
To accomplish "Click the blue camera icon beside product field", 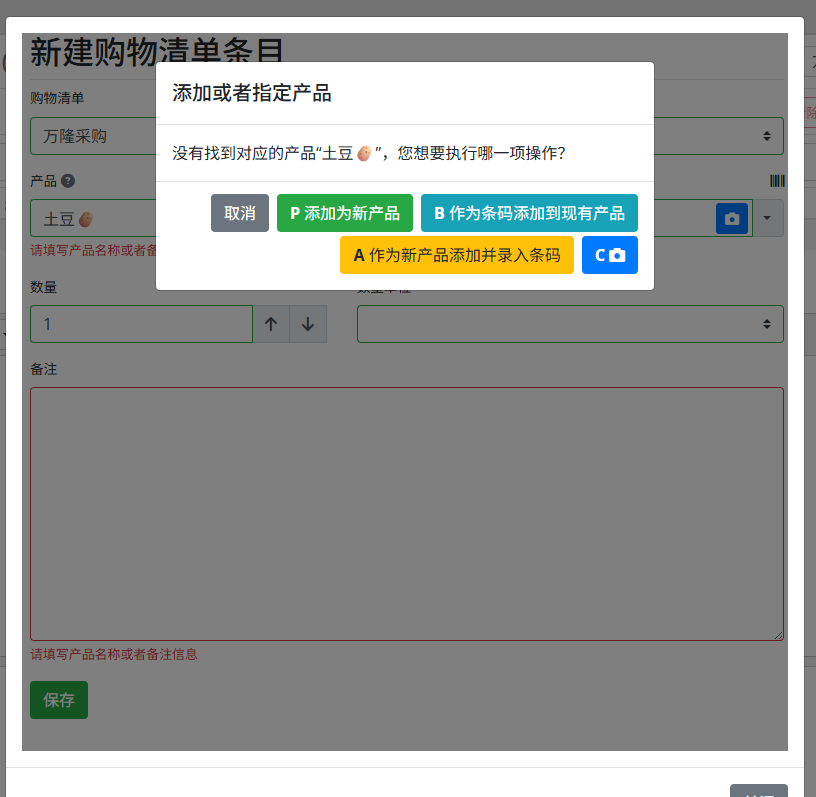I will coord(732,219).
